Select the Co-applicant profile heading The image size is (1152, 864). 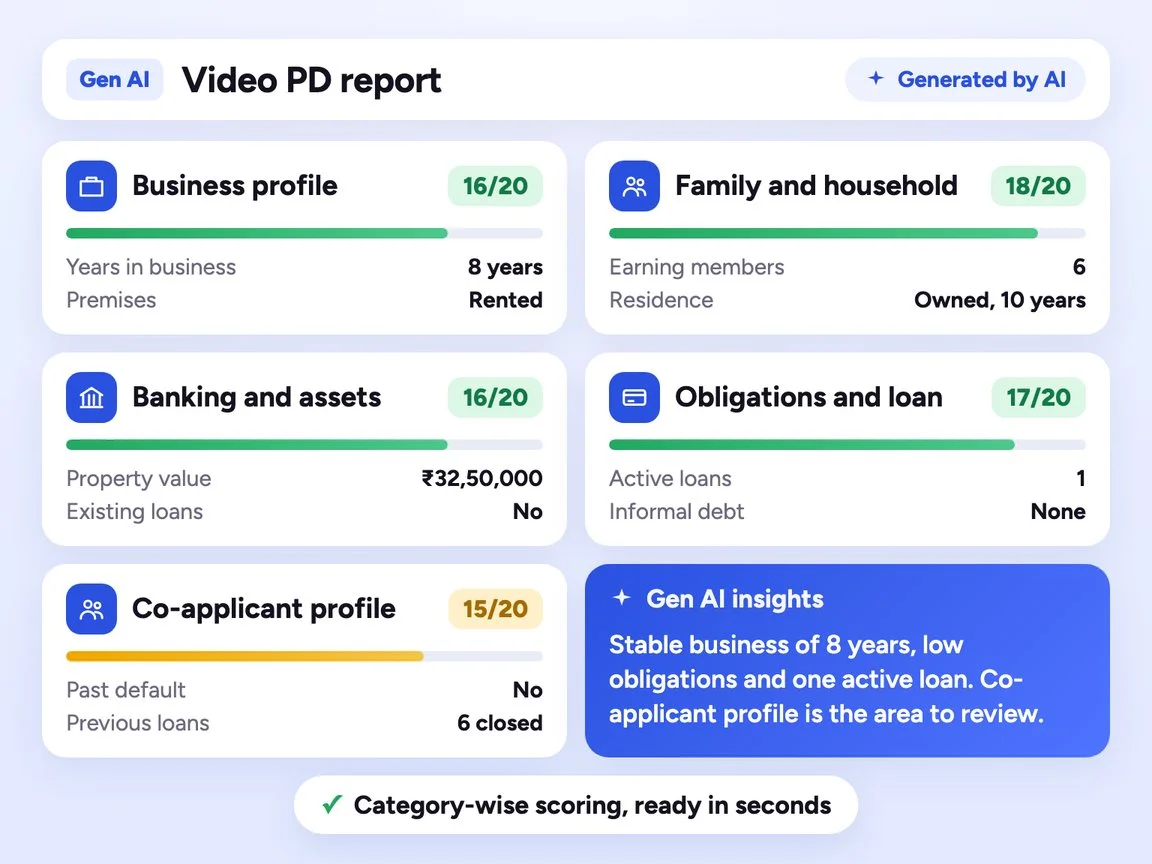264,609
